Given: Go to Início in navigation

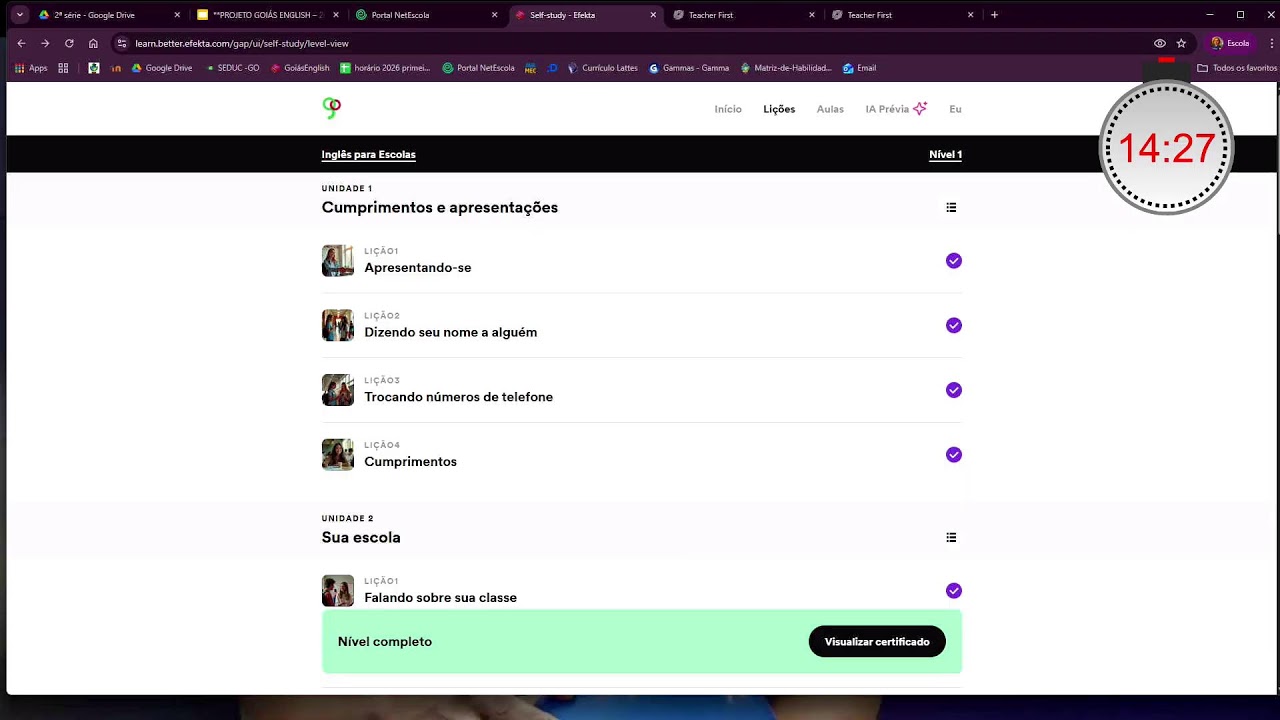Looking at the screenshot, I should pos(728,109).
